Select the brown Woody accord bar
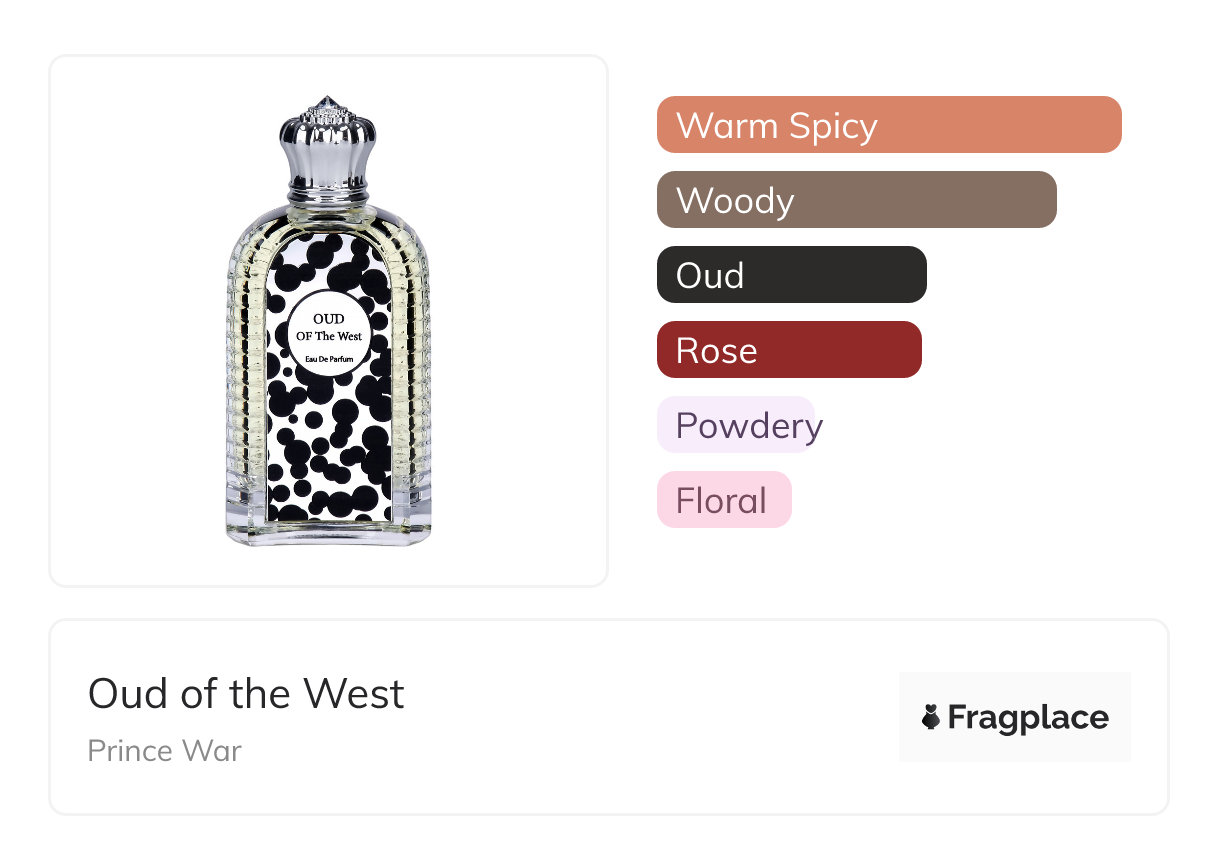The image size is (1218, 864). point(856,200)
